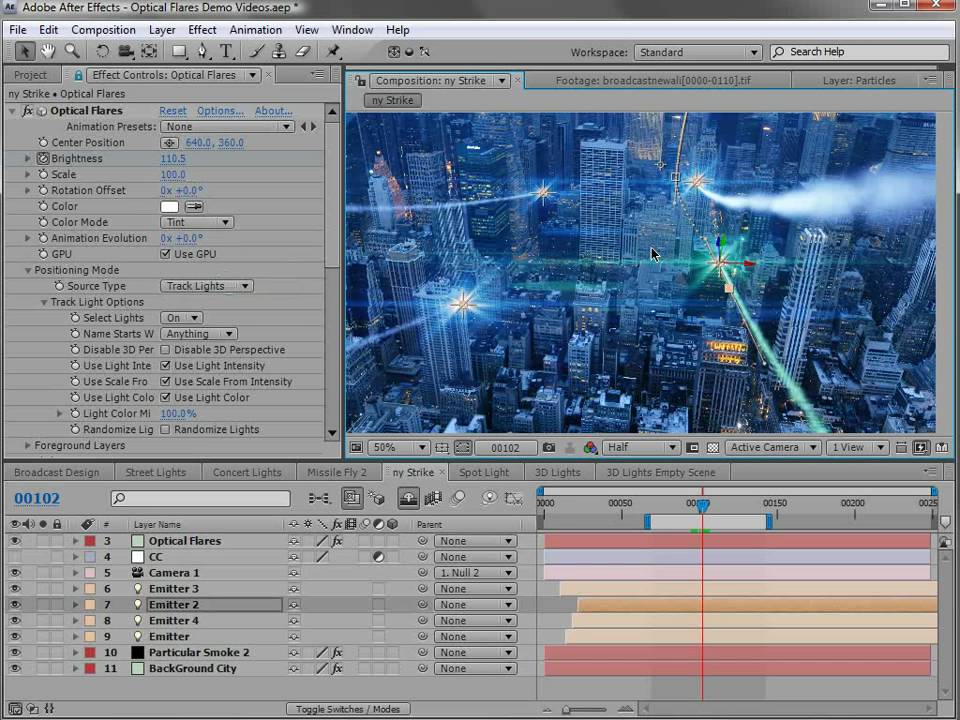Open Color Mode Tint dropdown
960x720 pixels.
click(197, 222)
